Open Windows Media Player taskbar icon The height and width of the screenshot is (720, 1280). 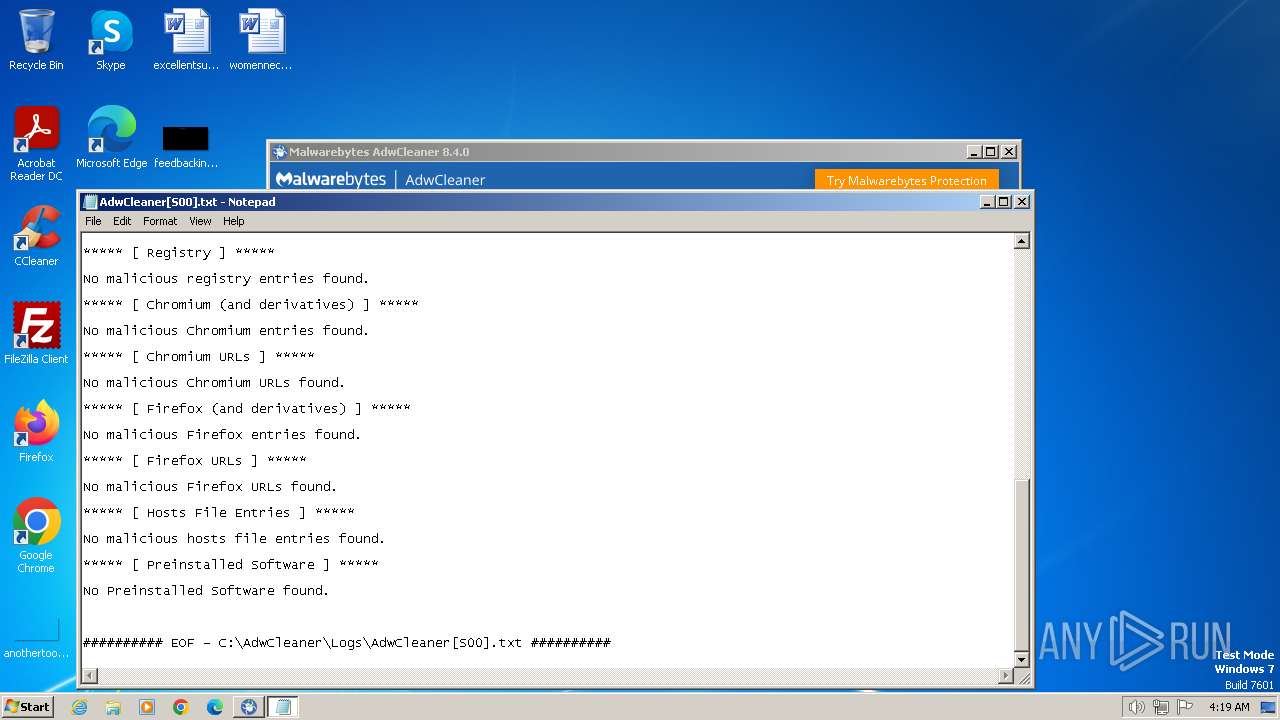(147, 707)
